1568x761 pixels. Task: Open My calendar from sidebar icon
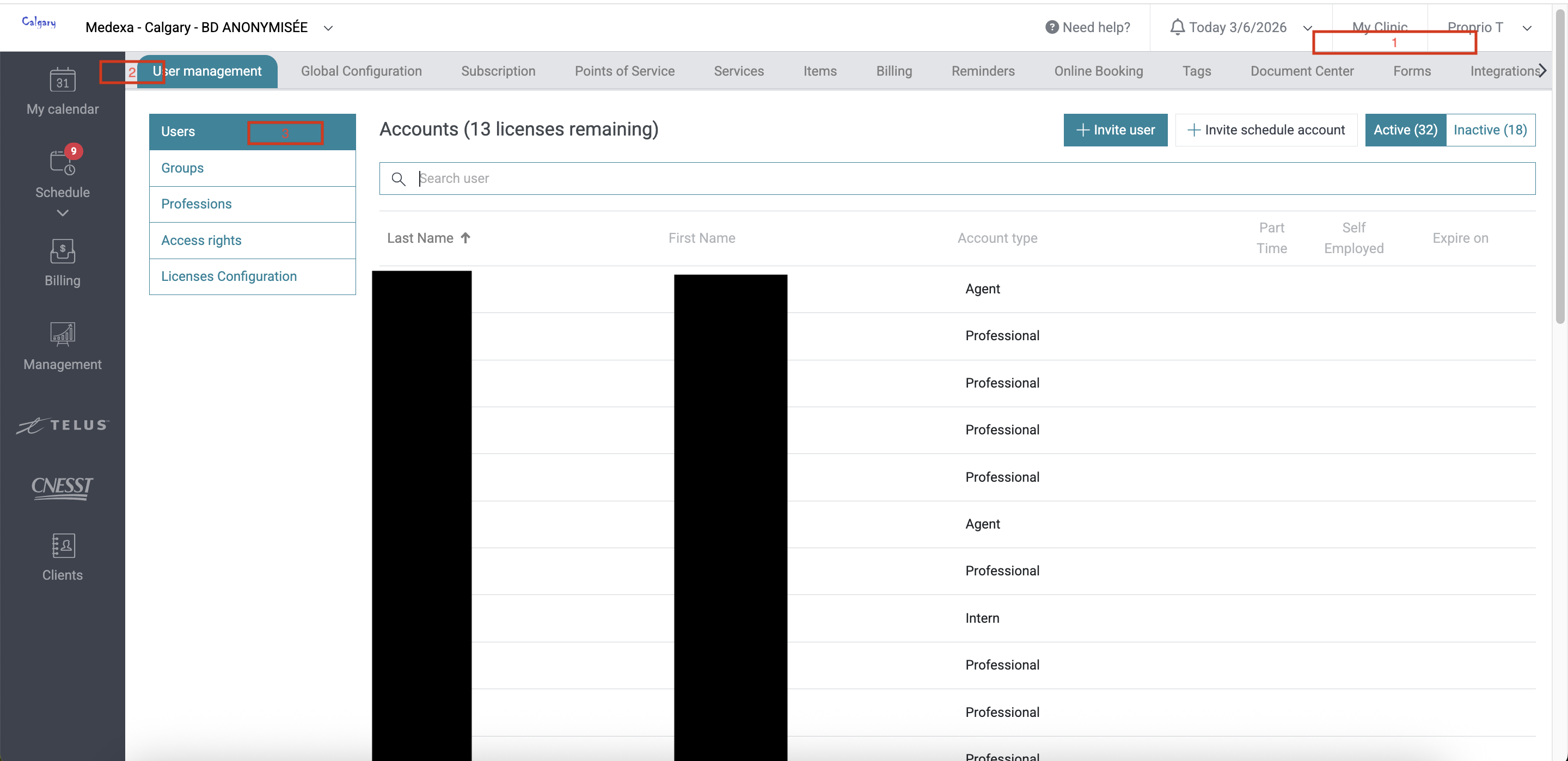pyautogui.click(x=62, y=81)
